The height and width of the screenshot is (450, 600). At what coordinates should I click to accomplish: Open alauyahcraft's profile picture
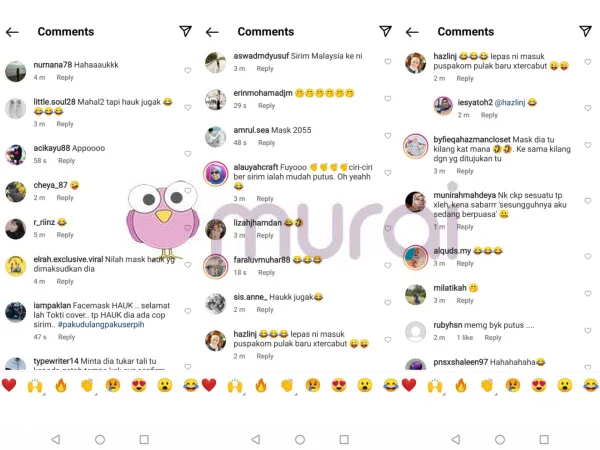216,174
